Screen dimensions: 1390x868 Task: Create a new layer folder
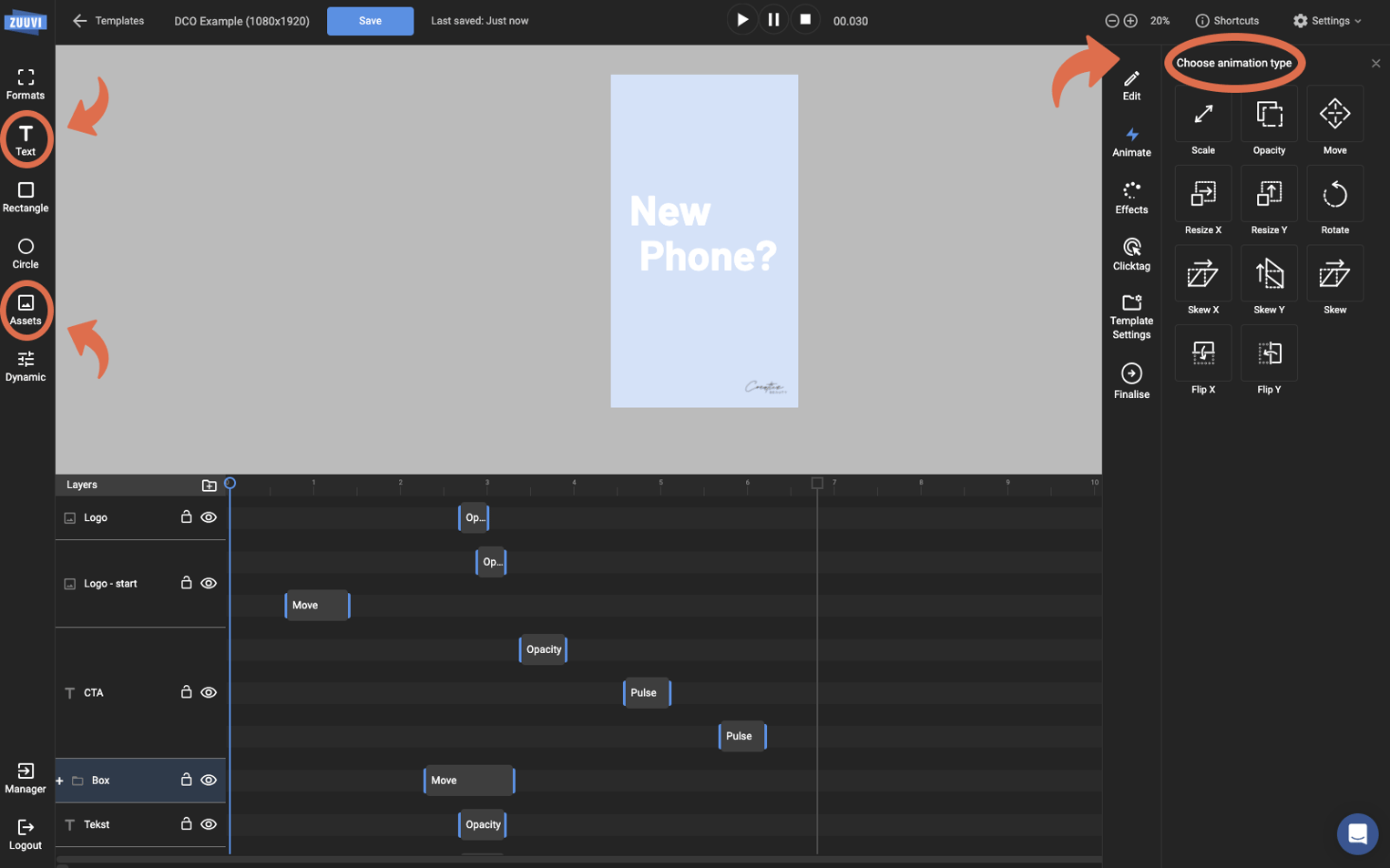[x=209, y=485]
